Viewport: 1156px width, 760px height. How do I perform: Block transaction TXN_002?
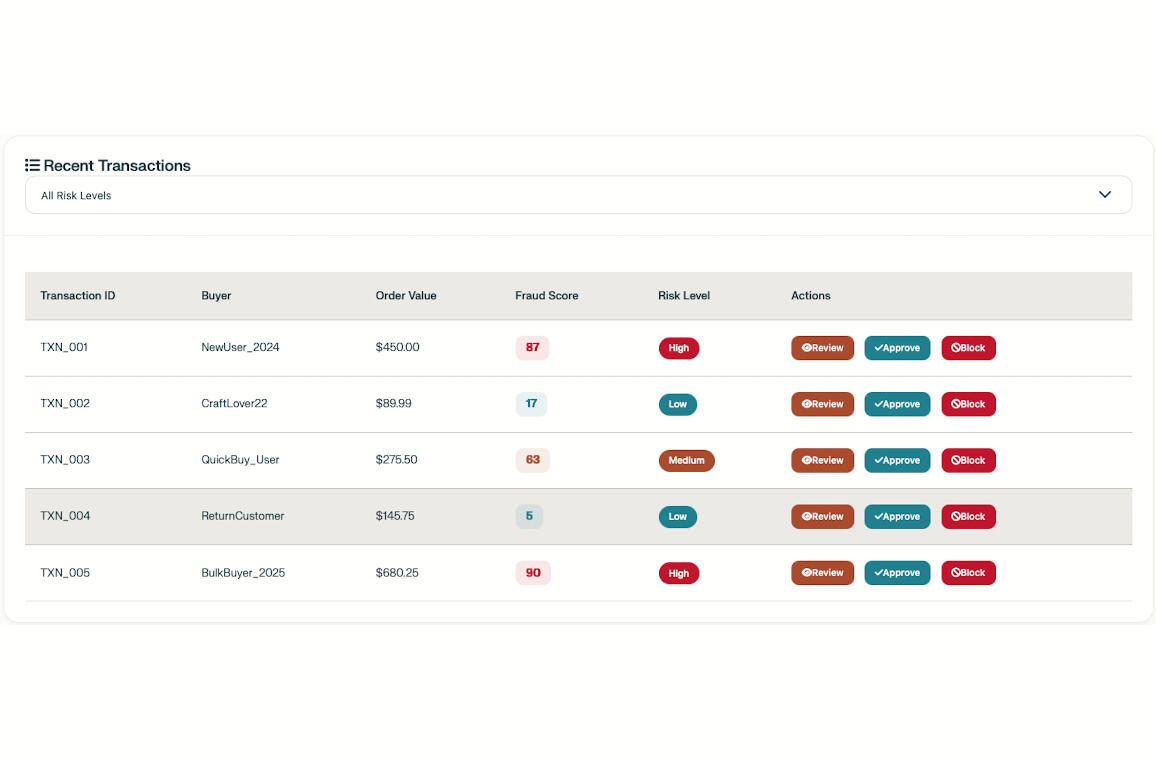(x=968, y=404)
